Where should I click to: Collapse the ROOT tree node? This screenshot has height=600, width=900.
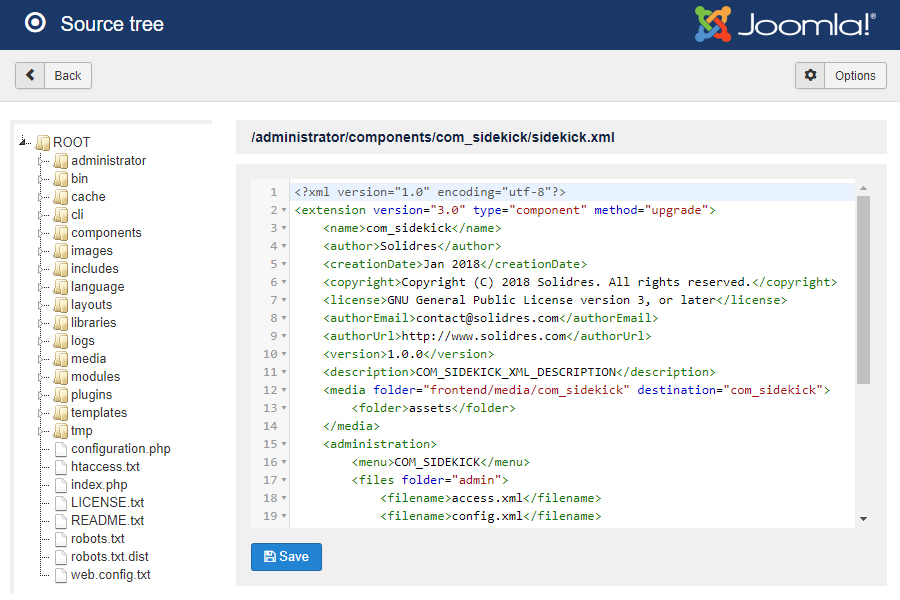click(x=22, y=142)
